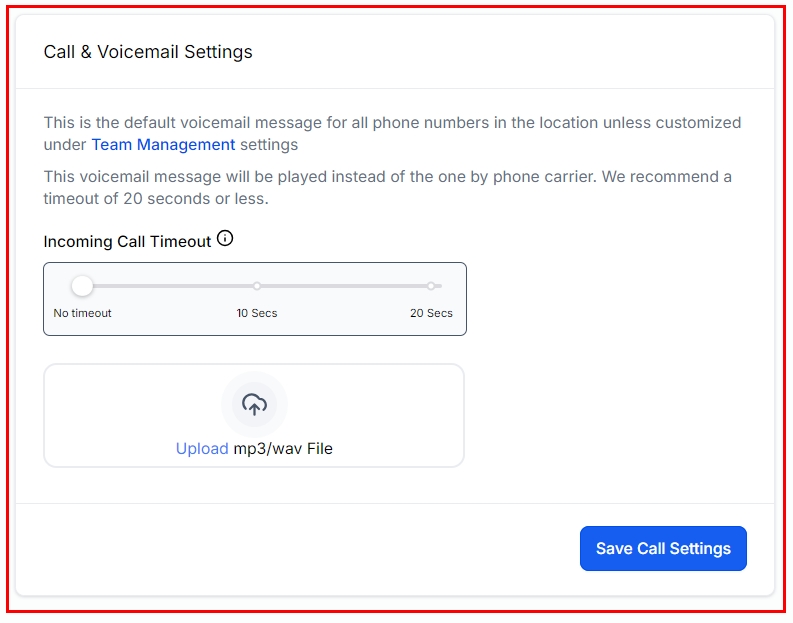Click the cloud upload arrow icon
The height and width of the screenshot is (623, 793).
coord(254,404)
